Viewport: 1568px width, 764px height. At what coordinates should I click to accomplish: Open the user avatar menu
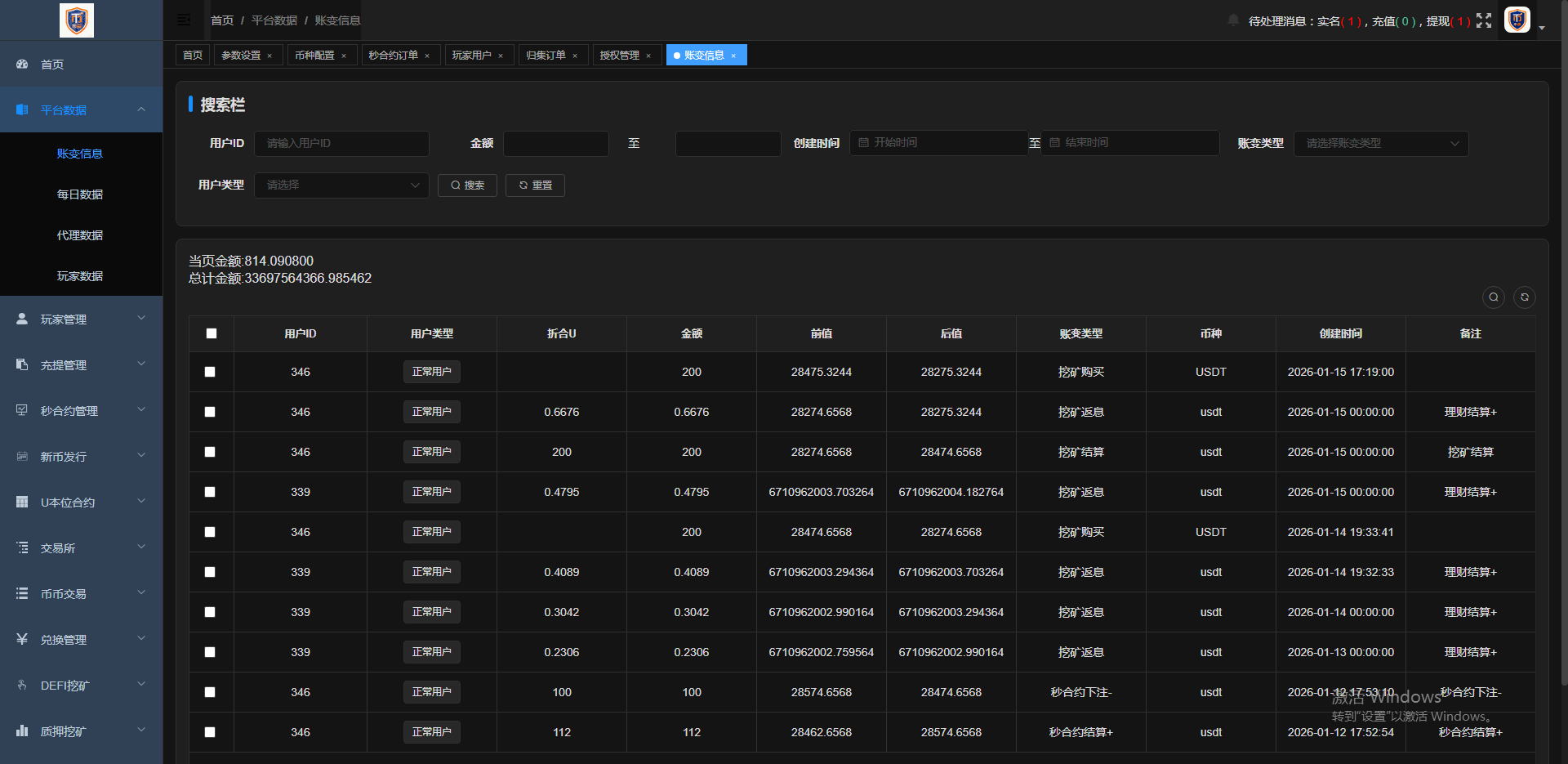click(1517, 20)
